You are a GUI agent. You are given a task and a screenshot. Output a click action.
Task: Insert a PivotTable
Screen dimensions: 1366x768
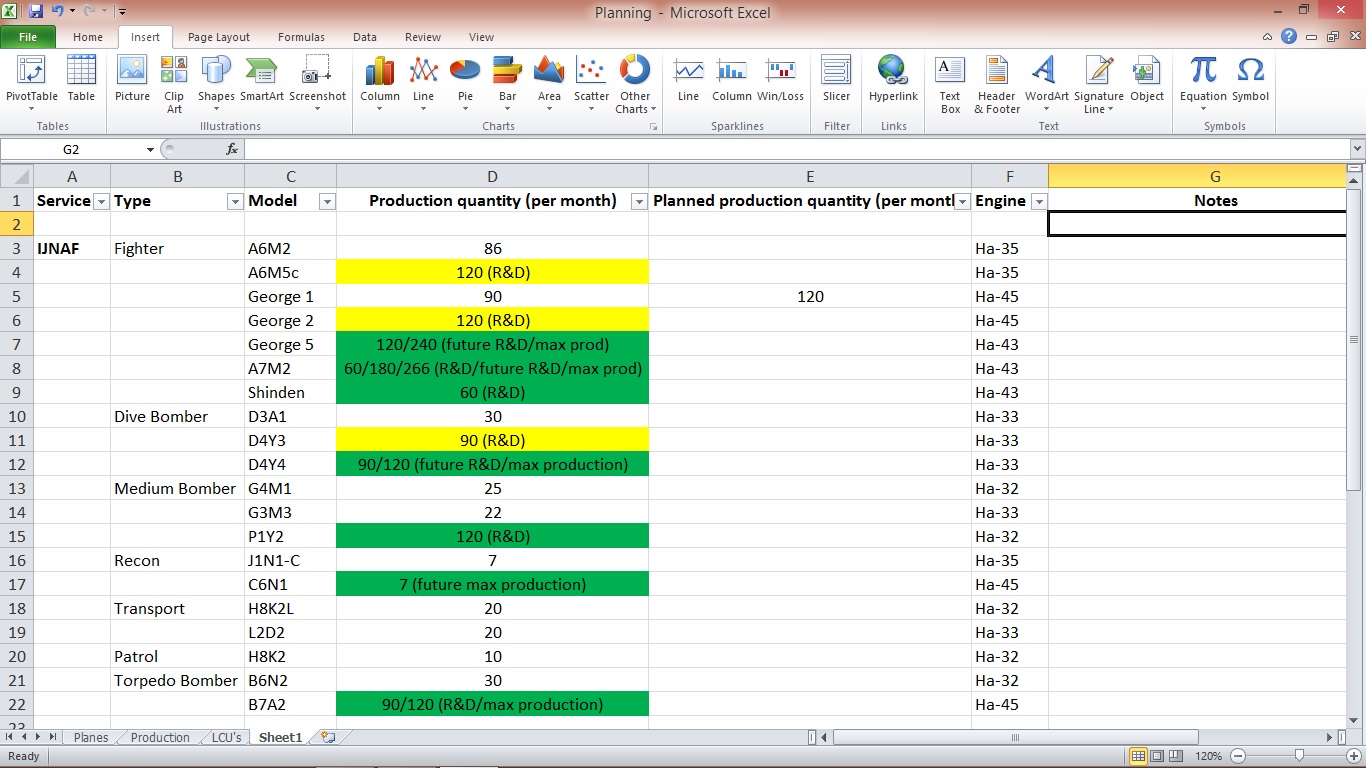(x=32, y=84)
